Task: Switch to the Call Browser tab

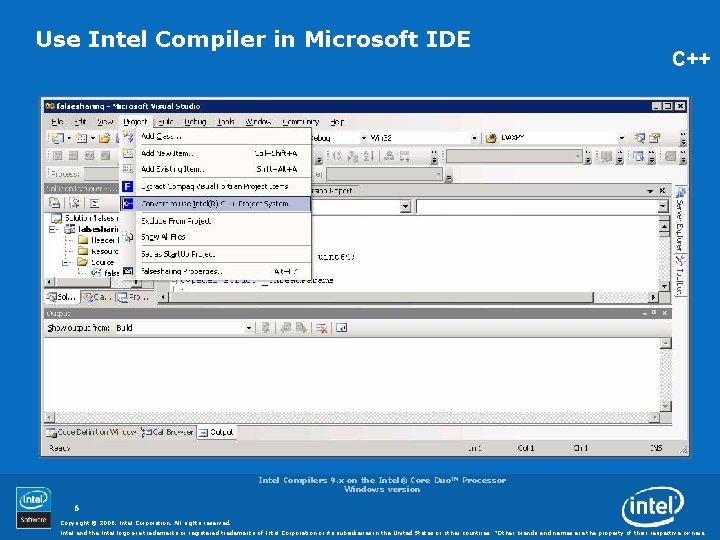Action: click(x=168, y=432)
